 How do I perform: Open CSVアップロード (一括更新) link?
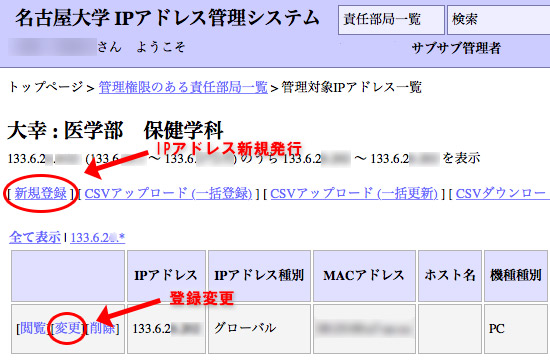(x=354, y=193)
